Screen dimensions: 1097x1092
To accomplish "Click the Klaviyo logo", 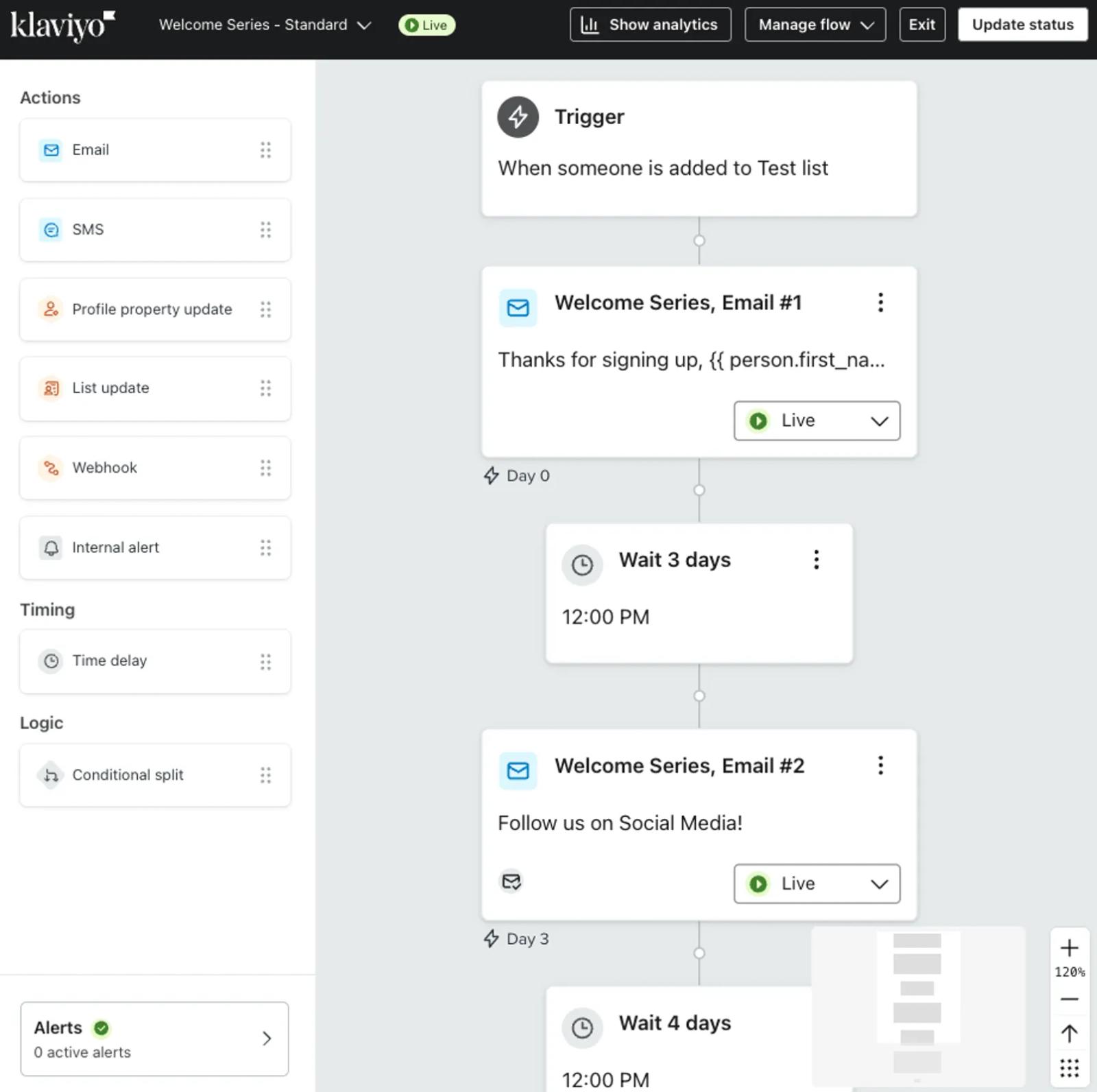I will pyautogui.click(x=62, y=26).
